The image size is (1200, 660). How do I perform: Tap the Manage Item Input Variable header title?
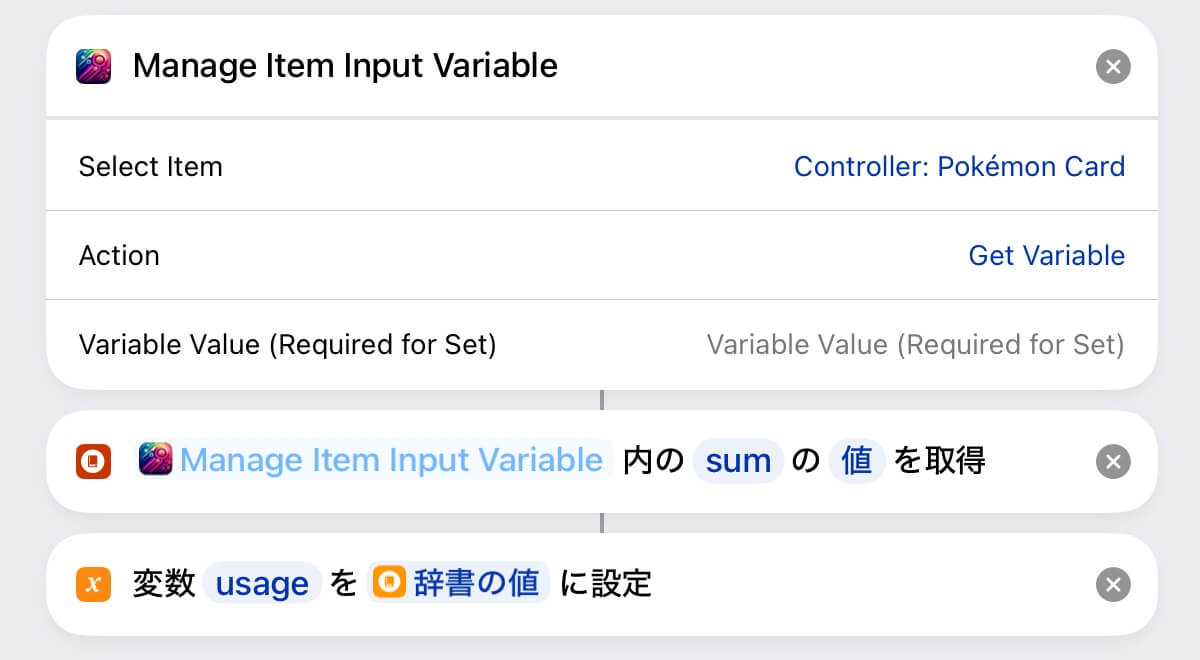tap(345, 66)
